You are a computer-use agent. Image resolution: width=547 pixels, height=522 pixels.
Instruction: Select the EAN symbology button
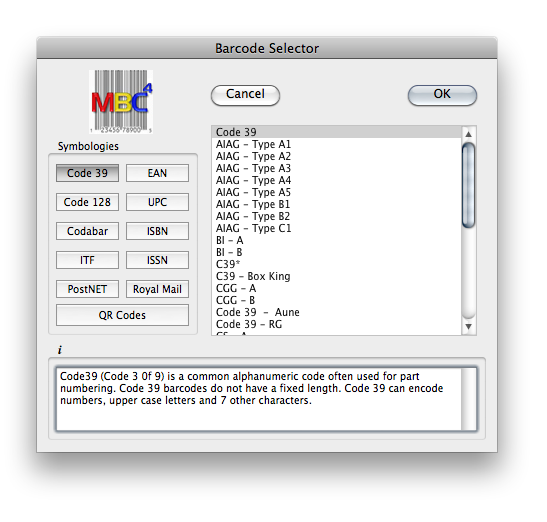[157, 173]
